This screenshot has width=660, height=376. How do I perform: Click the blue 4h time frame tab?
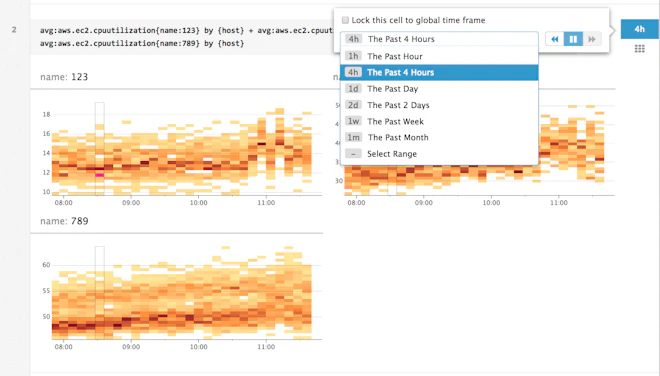640,29
